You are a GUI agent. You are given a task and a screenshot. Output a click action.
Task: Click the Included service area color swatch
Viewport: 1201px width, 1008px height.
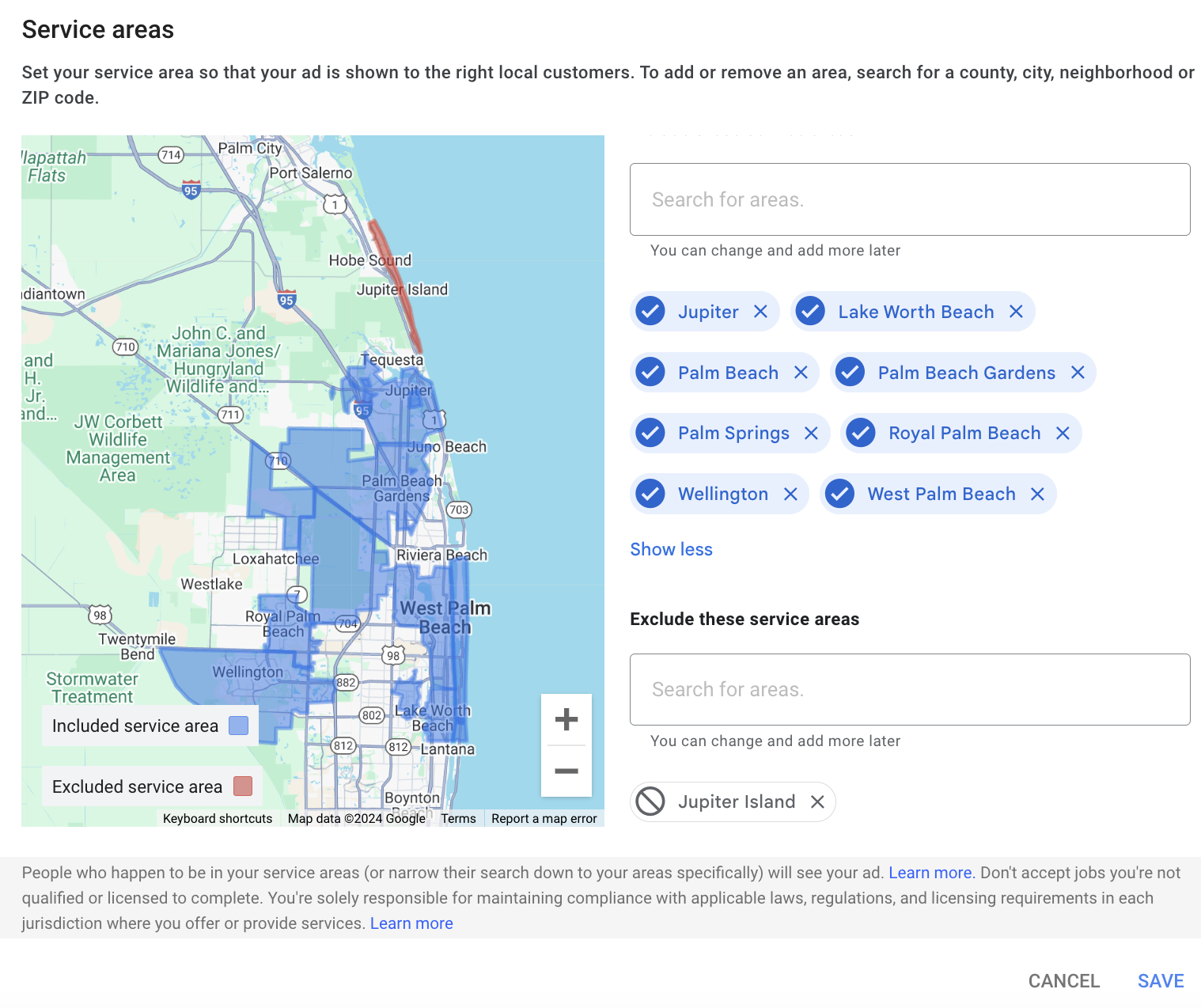pos(238,725)
